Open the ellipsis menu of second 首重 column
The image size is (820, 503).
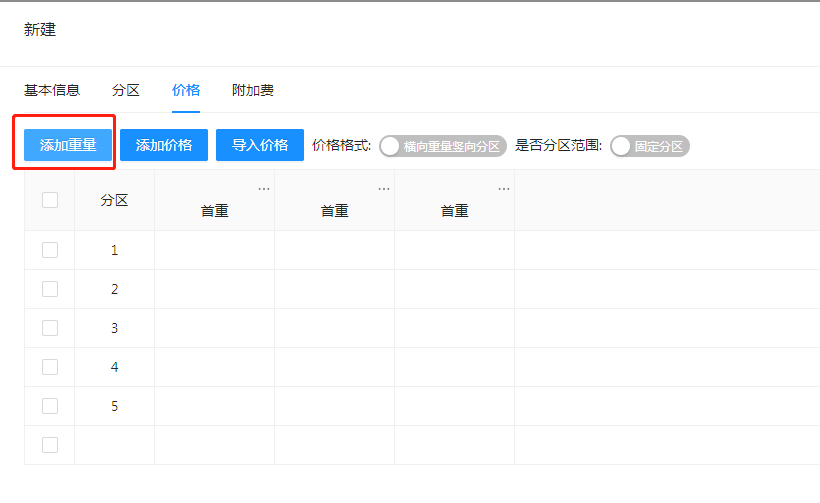(x=384, y=189)
